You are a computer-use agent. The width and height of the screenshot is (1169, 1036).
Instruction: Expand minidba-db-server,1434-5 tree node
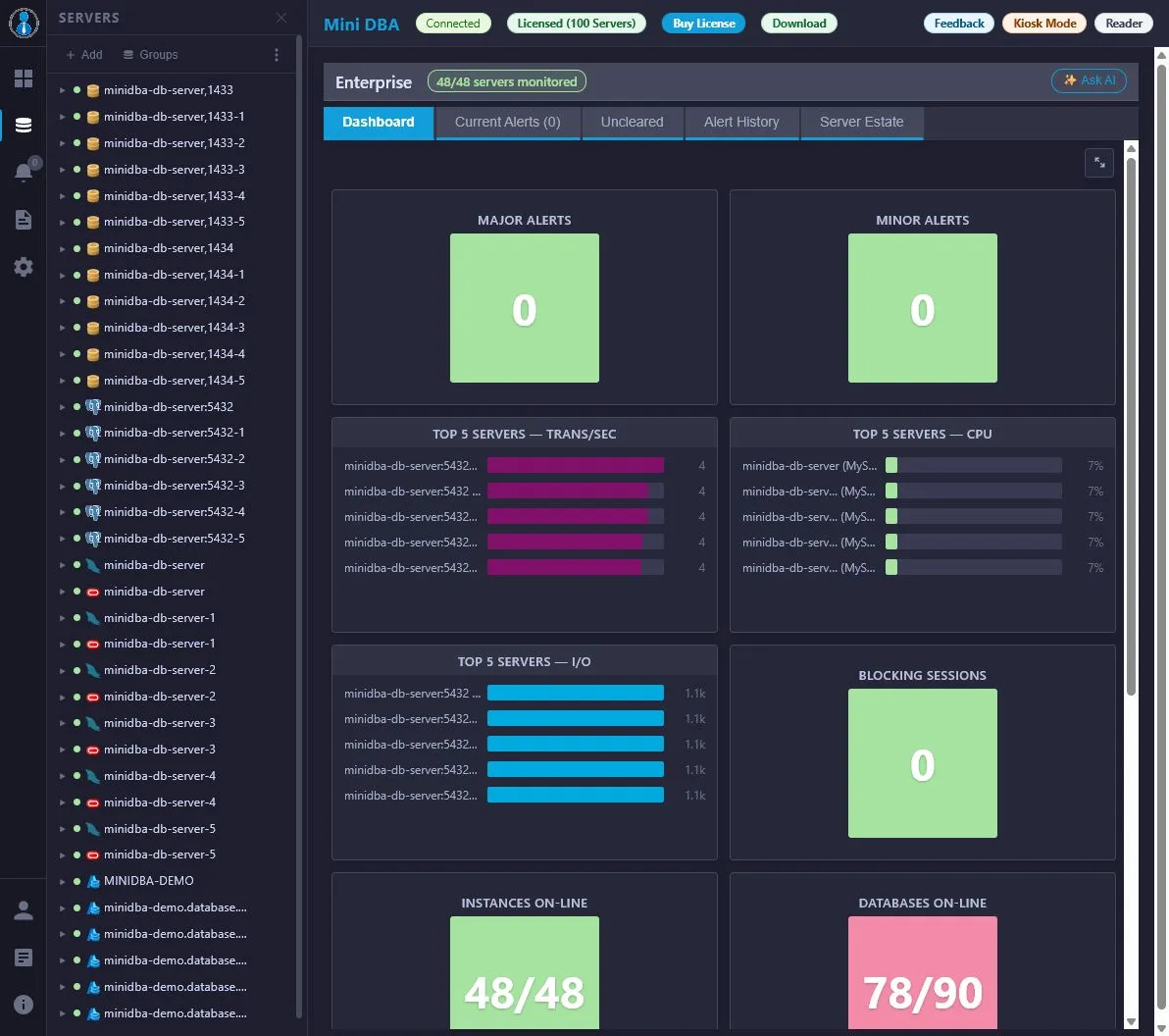tap(62, 381)
